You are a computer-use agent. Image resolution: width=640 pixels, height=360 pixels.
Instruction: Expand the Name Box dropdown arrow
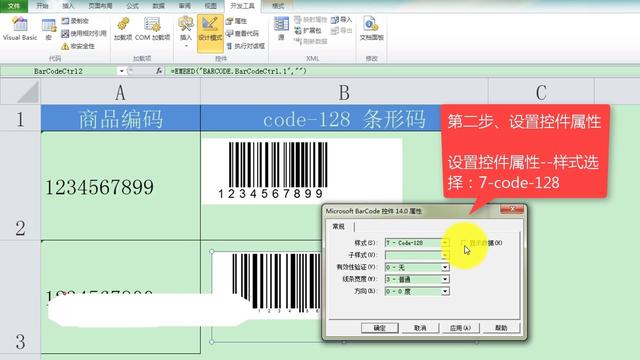pyautogui.click(x=121, y=71)
